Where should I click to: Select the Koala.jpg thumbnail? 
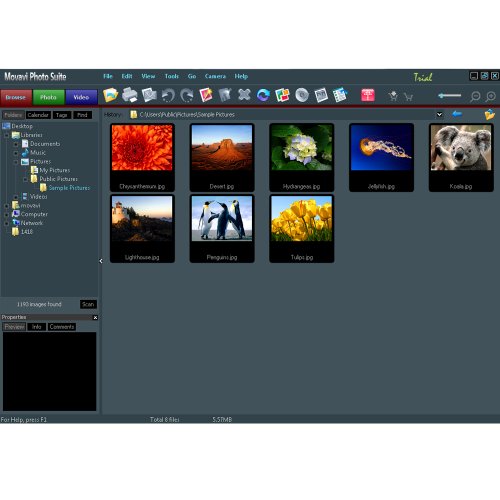(461, 157)
